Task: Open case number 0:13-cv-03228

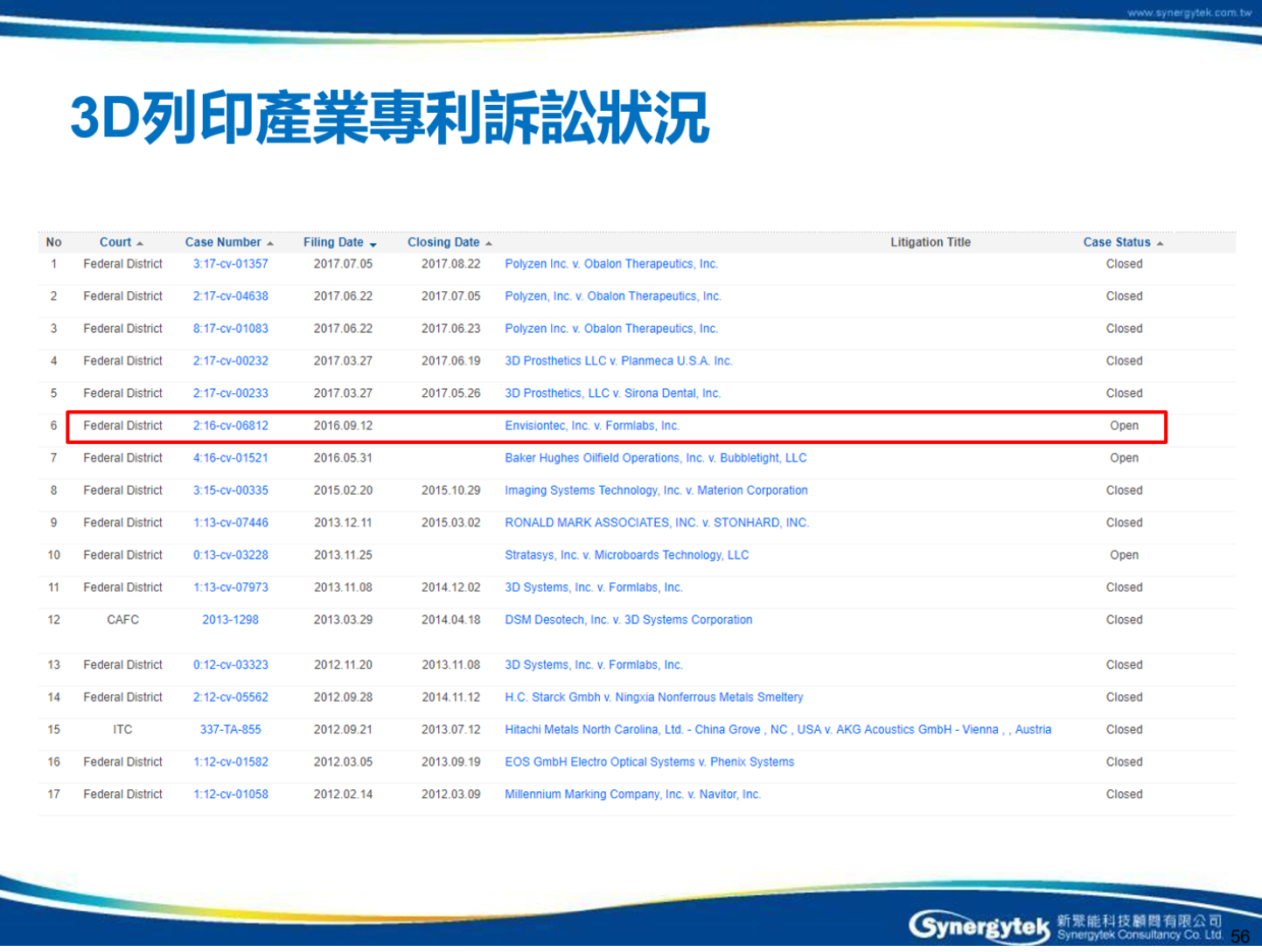Action: click(x=231, y=555)
